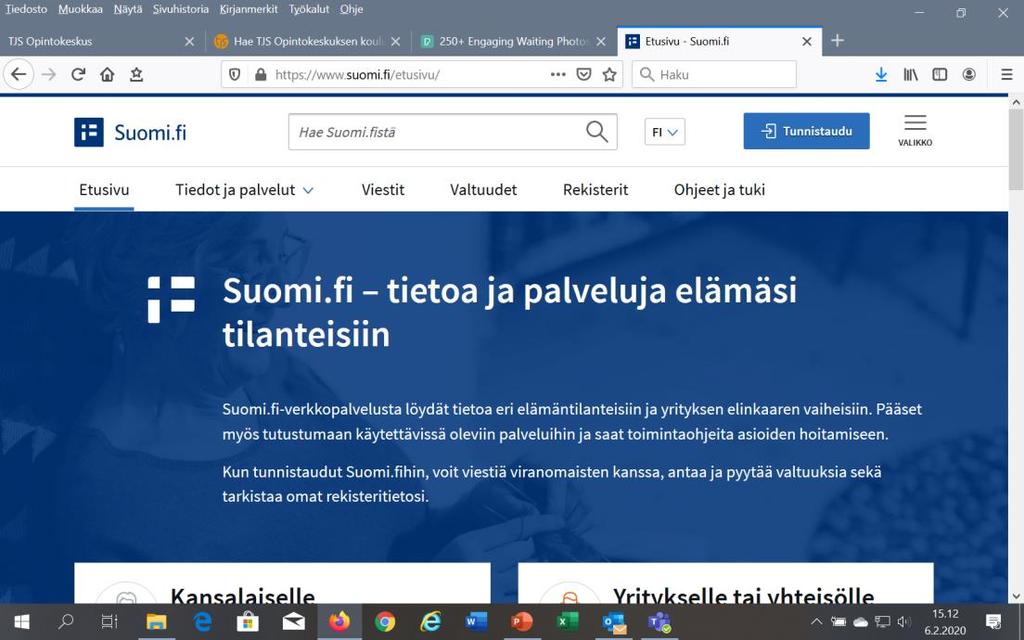Open the Firefox home page icon
Screen dimensions: 1024x640
(107, 74)
